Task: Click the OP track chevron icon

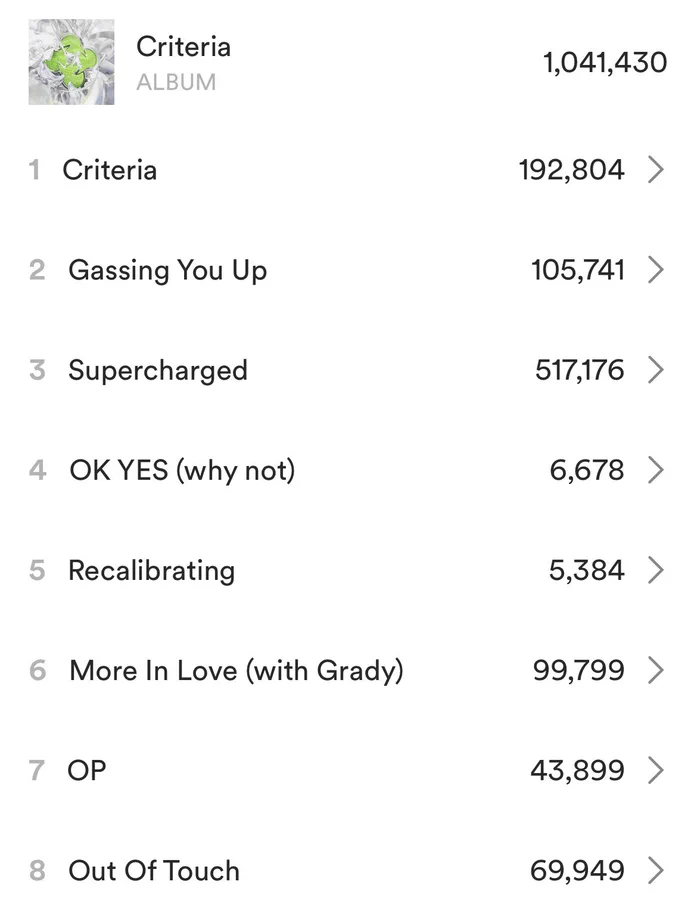Action: click(x=656, y=770)
